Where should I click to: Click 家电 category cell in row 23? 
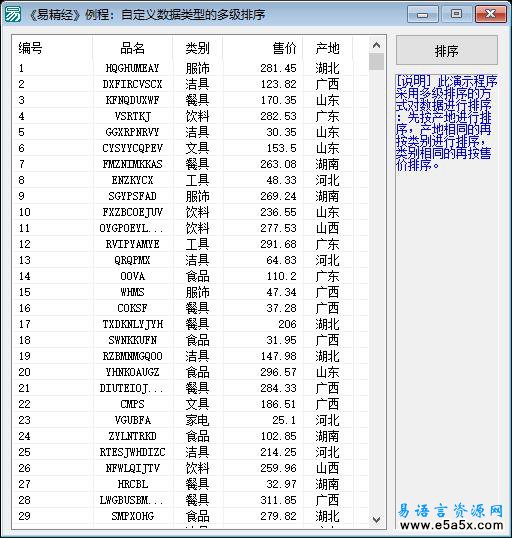(197, 420)
